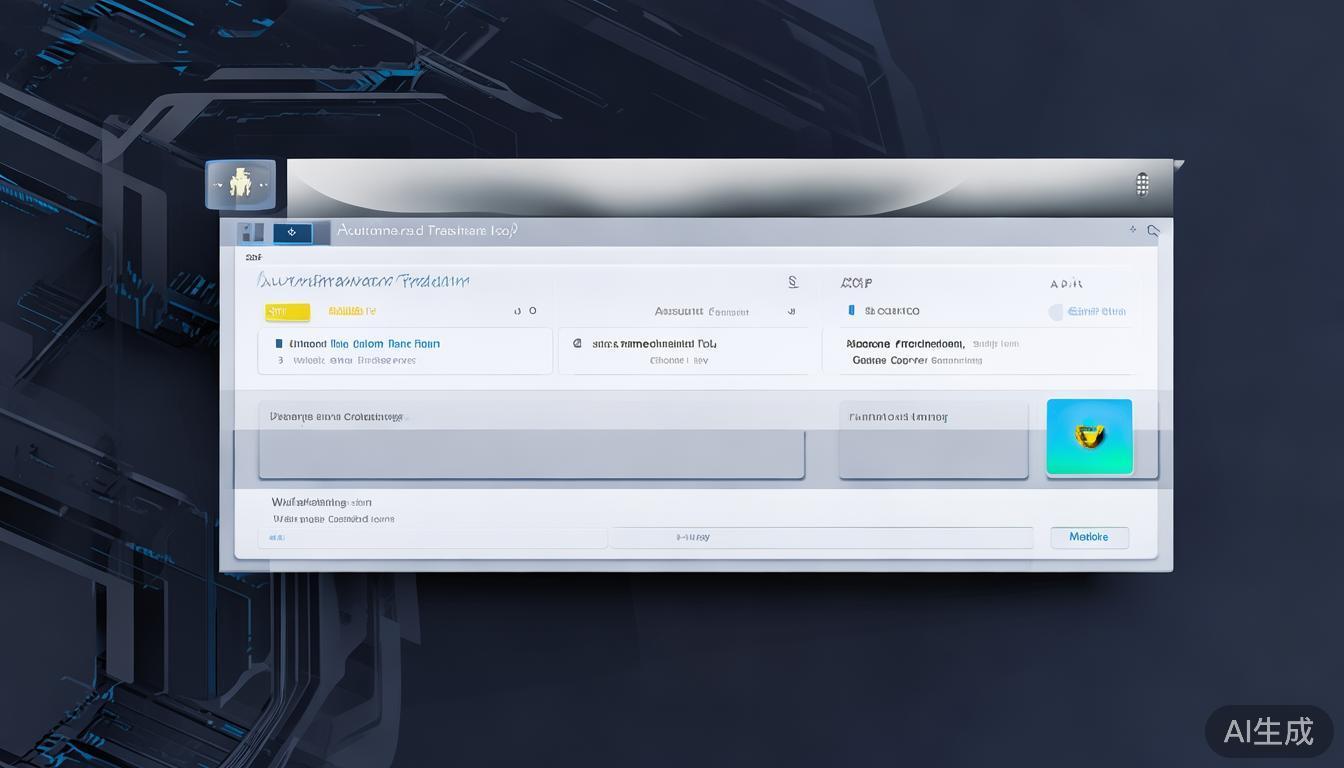Click the circular icon beside middle card text
This screenshot has height=768, width=1344.
(x=577, y=343)
